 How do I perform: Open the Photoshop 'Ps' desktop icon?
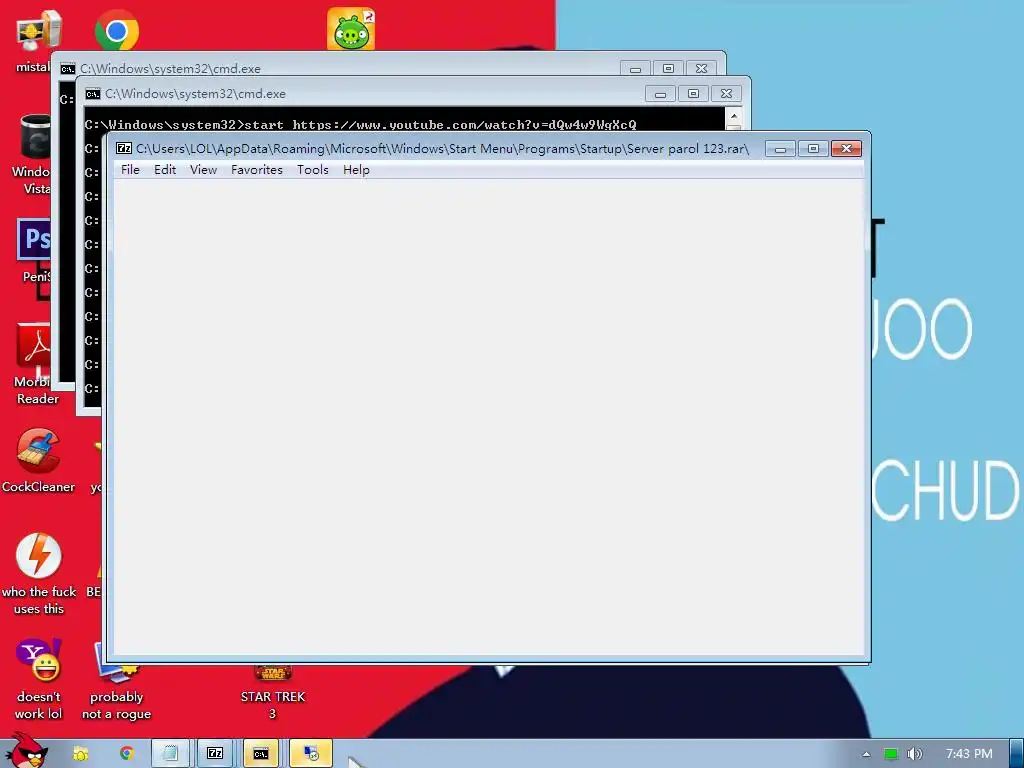pyautogui.click(x=34, y=251)
